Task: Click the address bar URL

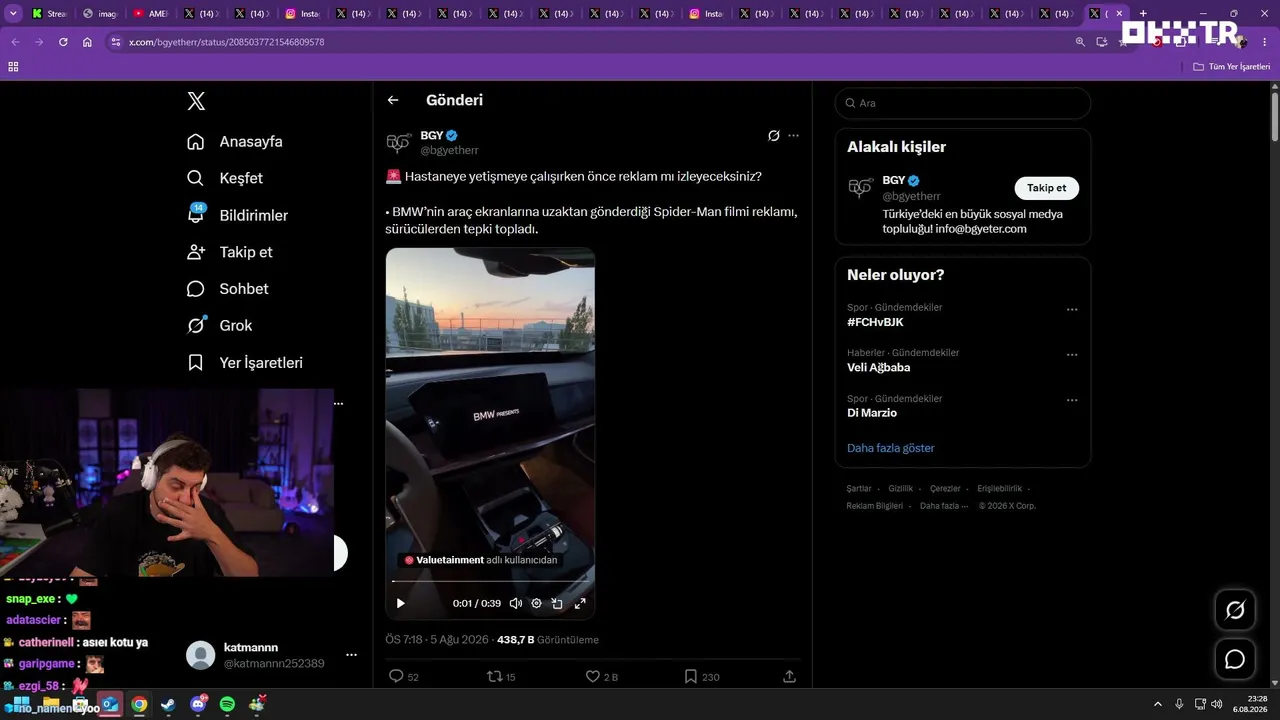Action: coord(227,42)
